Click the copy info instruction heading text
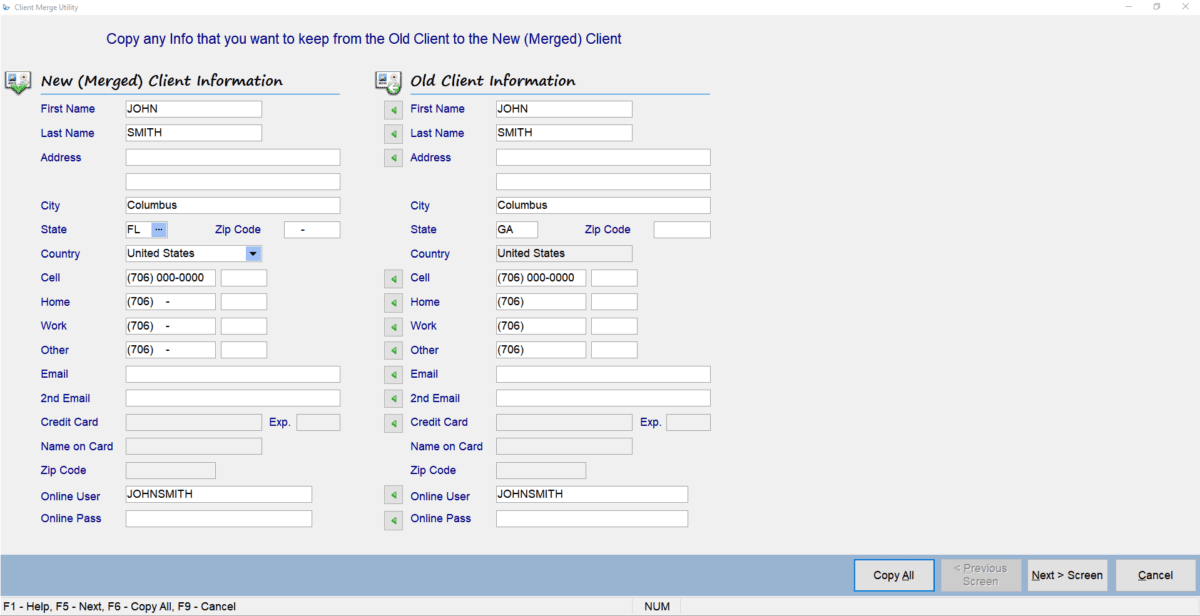 364,39
